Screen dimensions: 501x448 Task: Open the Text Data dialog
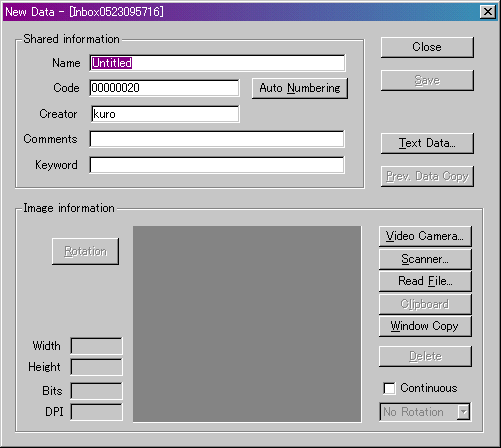click(427, 143)
